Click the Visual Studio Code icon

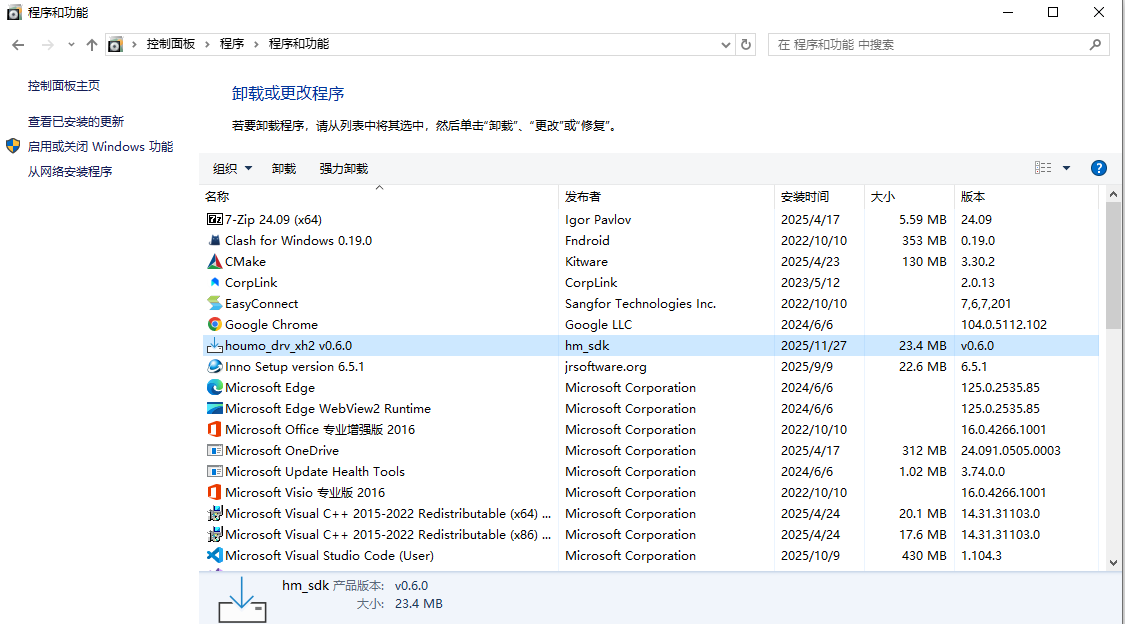coord(215,555)
